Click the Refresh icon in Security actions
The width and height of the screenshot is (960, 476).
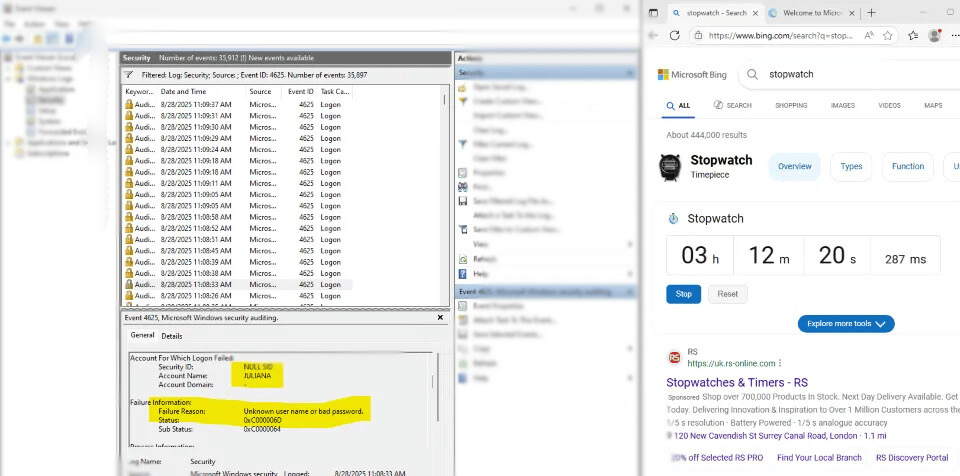(x=463, y=259)
